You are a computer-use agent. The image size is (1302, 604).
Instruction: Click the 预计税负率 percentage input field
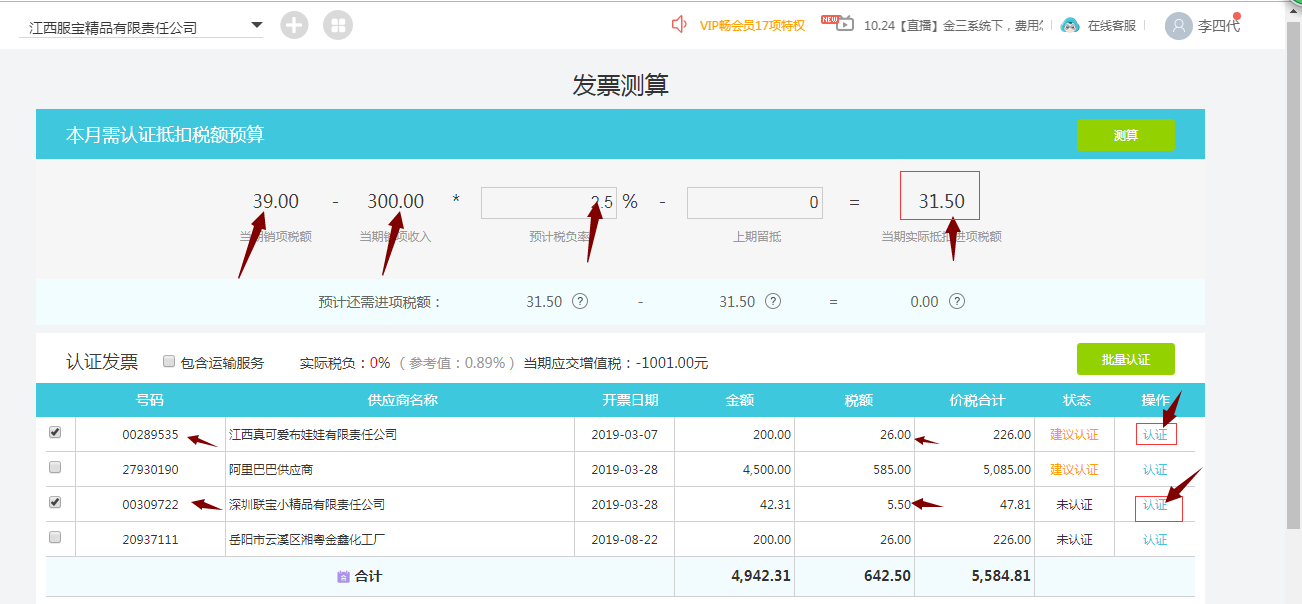(x=548, y=203)
